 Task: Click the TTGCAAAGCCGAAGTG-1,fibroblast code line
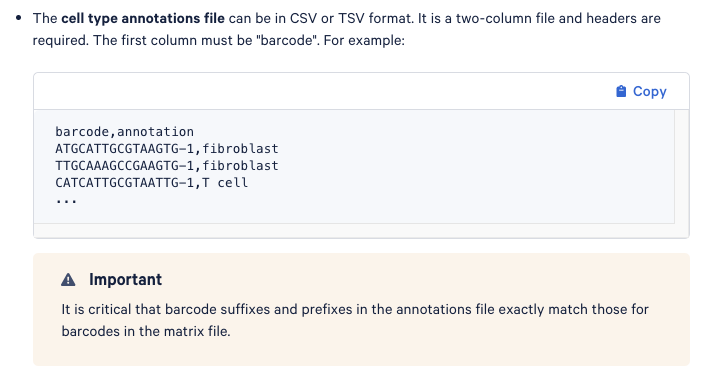pyautogui.click(x=167, y=166)
